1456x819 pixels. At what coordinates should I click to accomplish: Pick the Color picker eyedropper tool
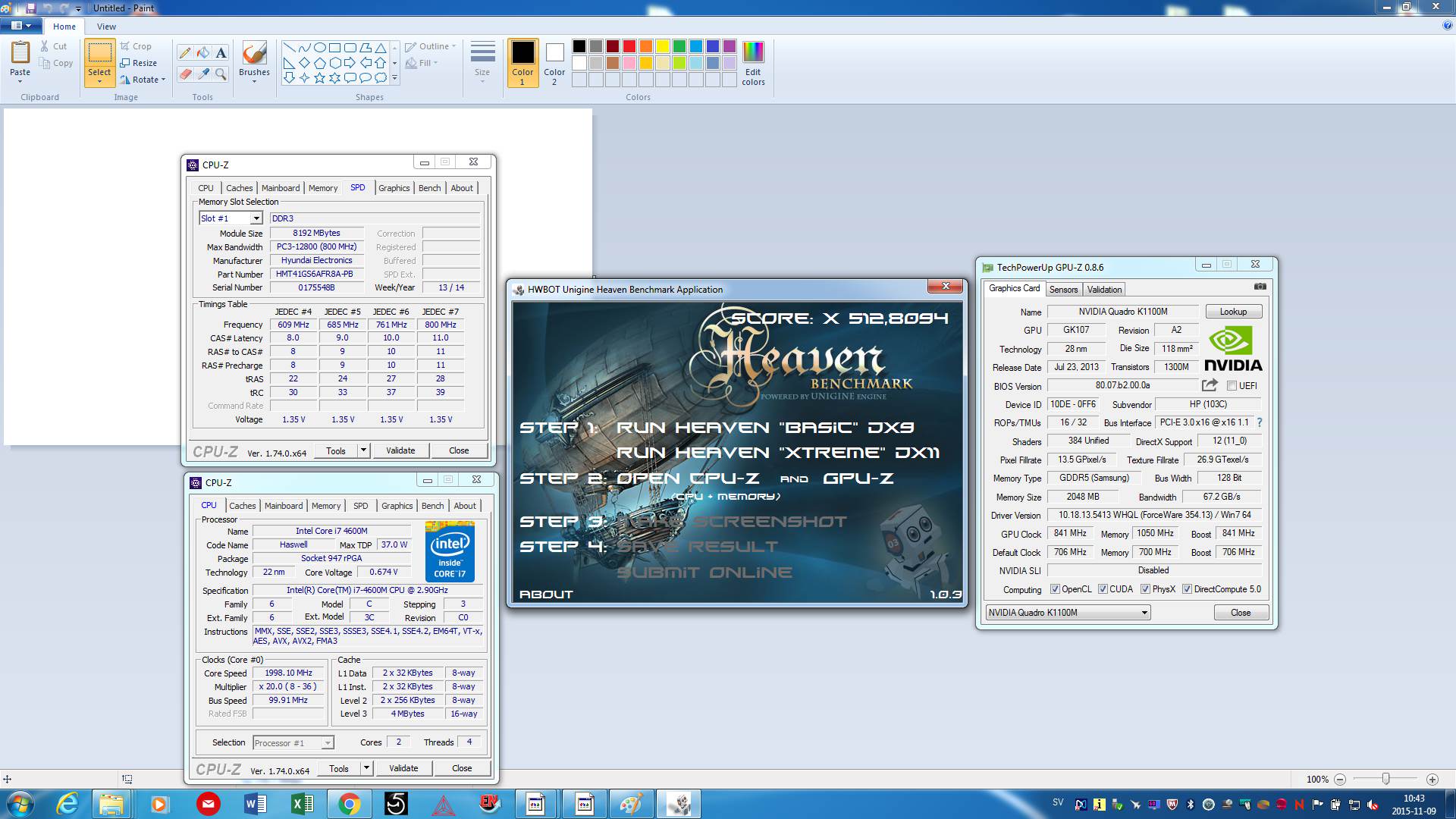tap(203, 74)
